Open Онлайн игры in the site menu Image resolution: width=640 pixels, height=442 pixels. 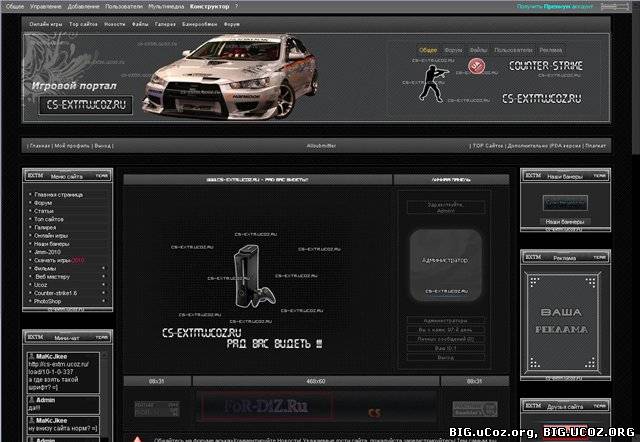[51, 236]
